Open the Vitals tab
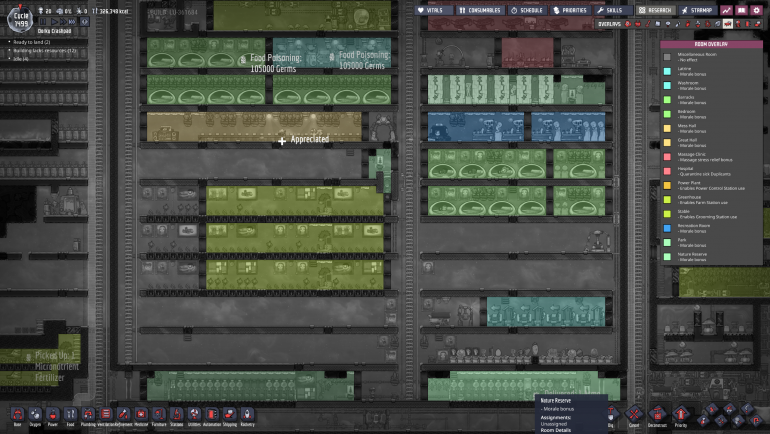 click(434, 10)
